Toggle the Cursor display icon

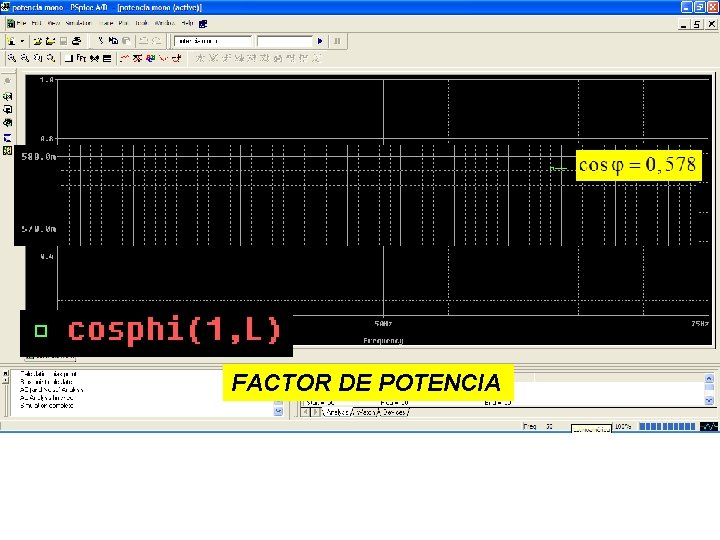tap(177, 58)
